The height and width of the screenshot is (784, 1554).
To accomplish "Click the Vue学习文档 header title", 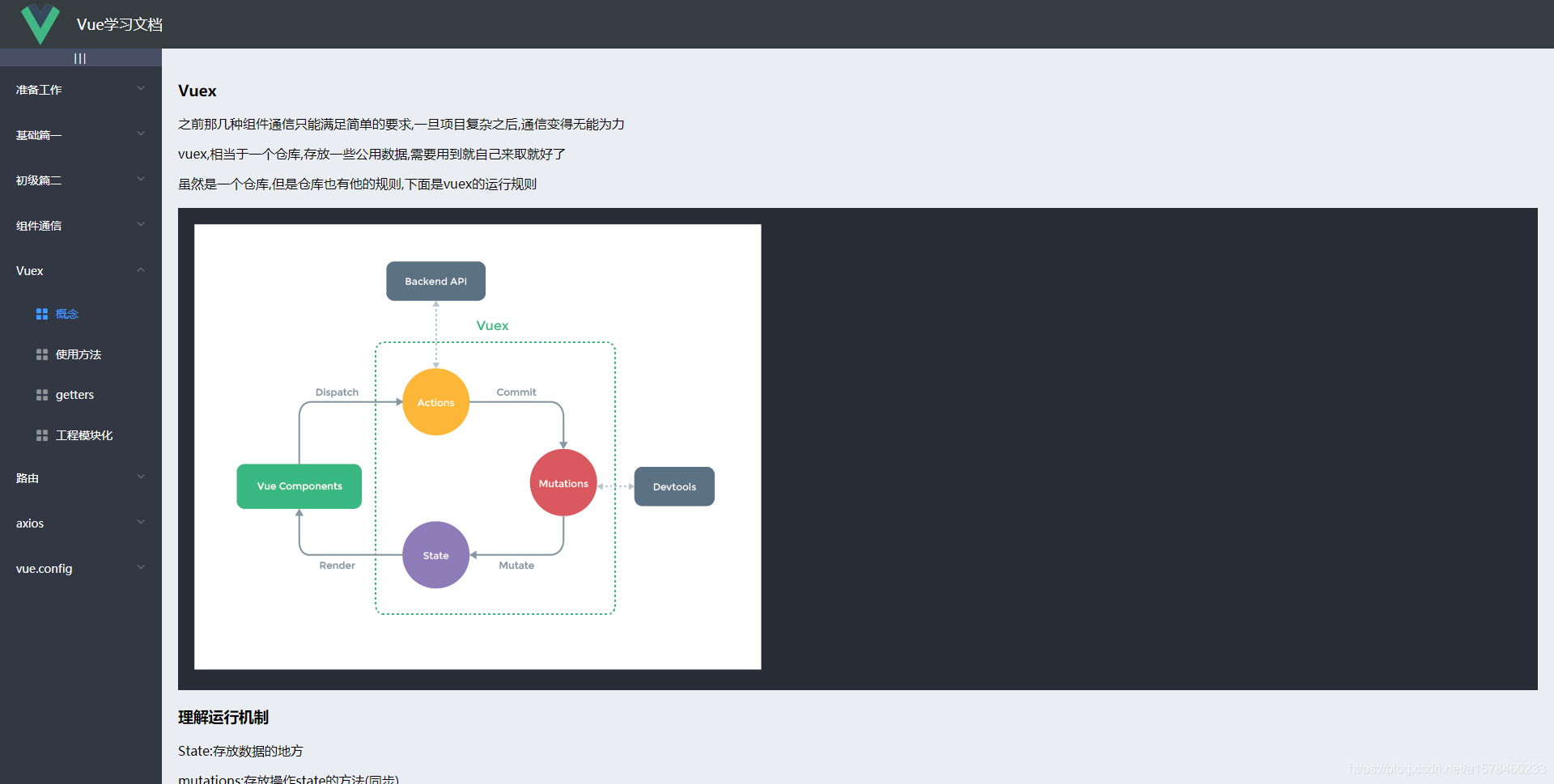I will (x=120, y=24).
